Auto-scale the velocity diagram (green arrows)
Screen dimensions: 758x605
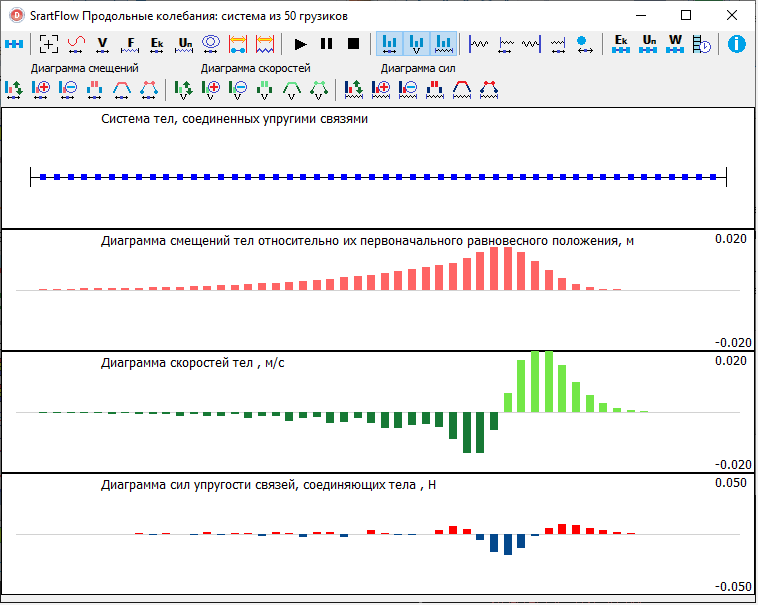(184, 90)
